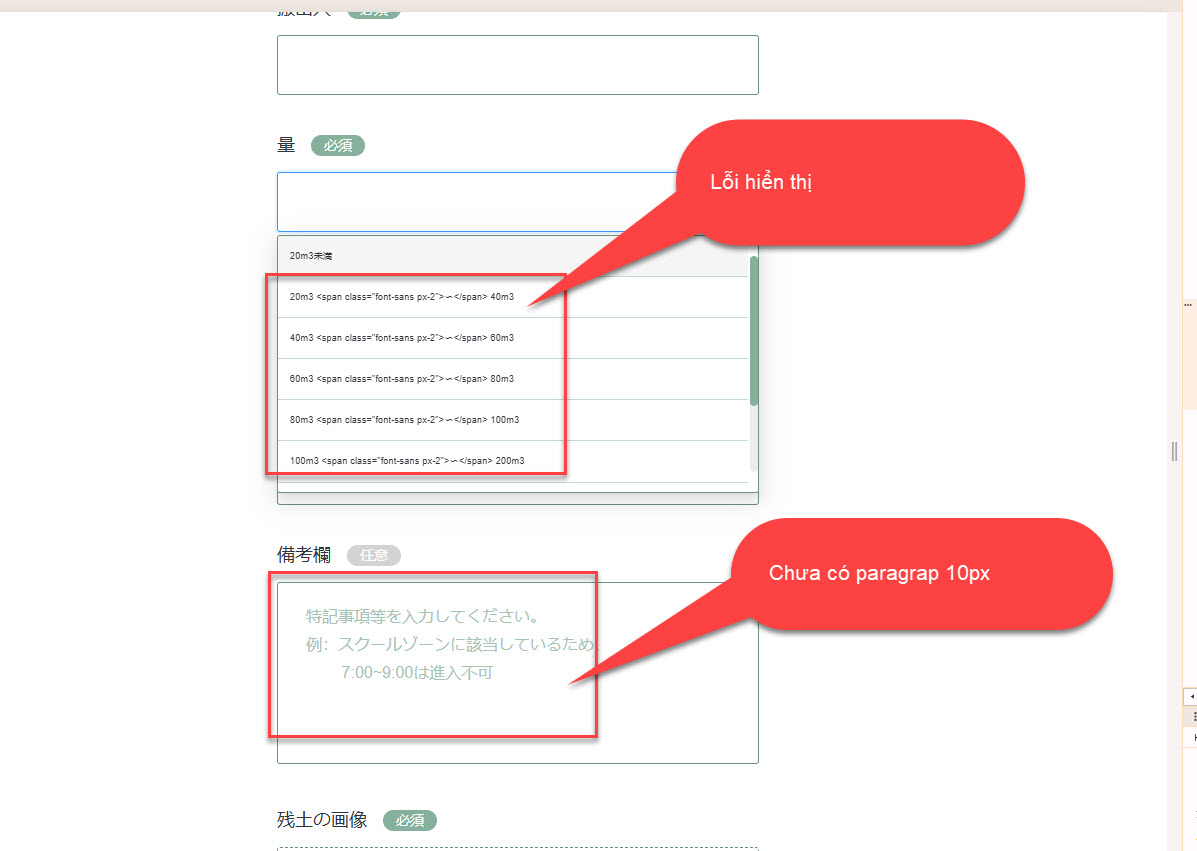
Task: Click the 任意 badge beside 備考欄
Action: (x=374, y=556)
